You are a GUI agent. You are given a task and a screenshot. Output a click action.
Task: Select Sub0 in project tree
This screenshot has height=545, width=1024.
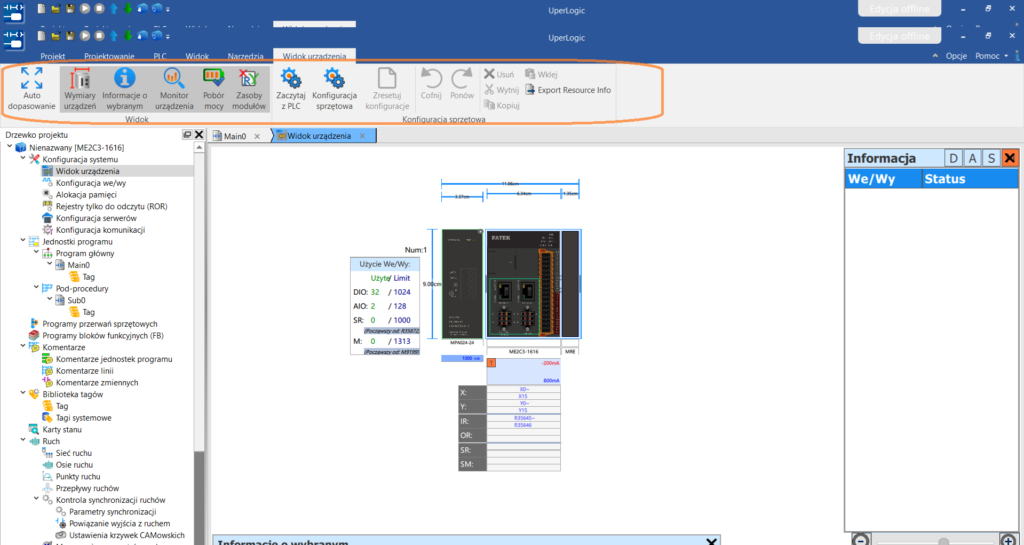tap(76, 300)
